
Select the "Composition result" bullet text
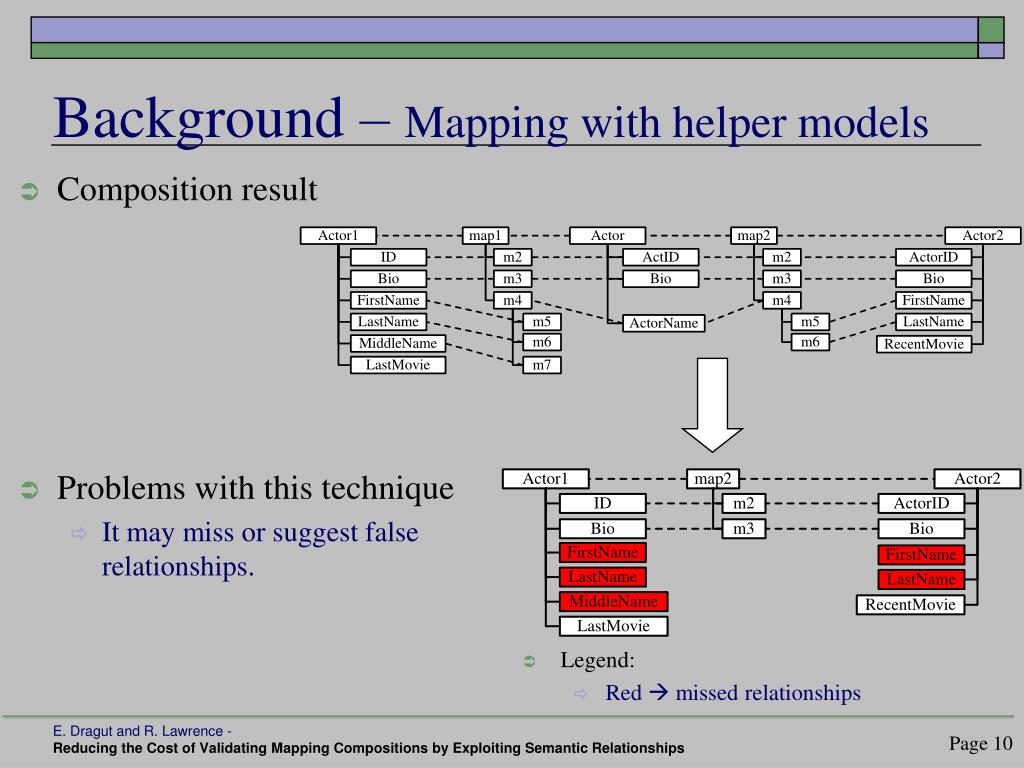pos(187,190)
